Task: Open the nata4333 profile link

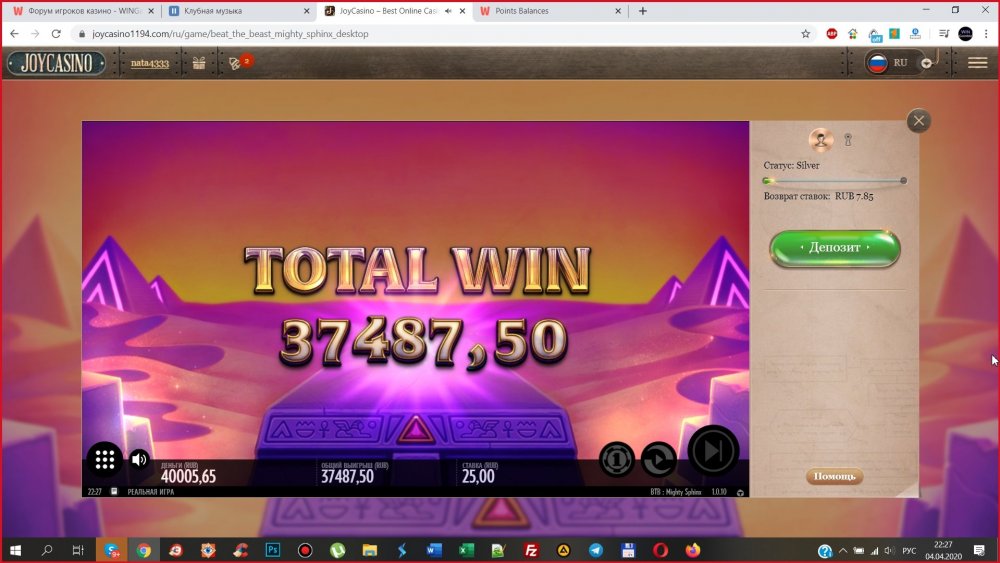Action: [x=149, y=63]
